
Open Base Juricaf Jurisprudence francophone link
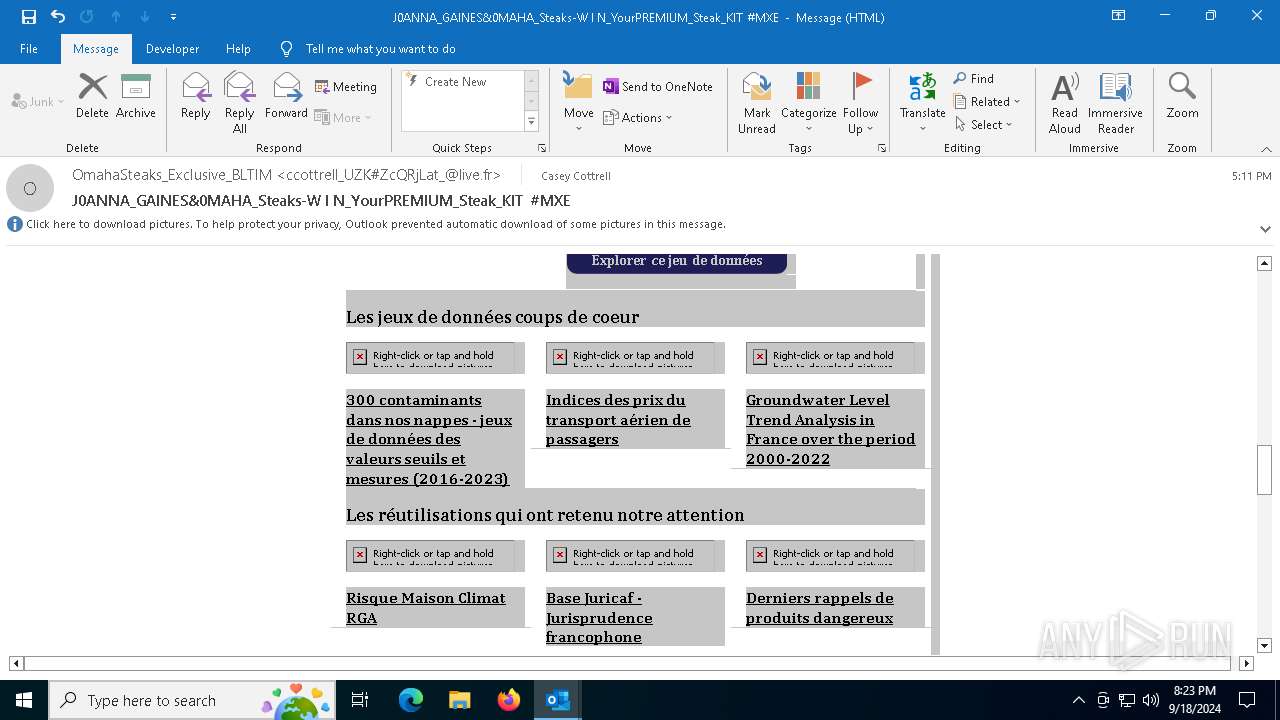coord(599,618)
